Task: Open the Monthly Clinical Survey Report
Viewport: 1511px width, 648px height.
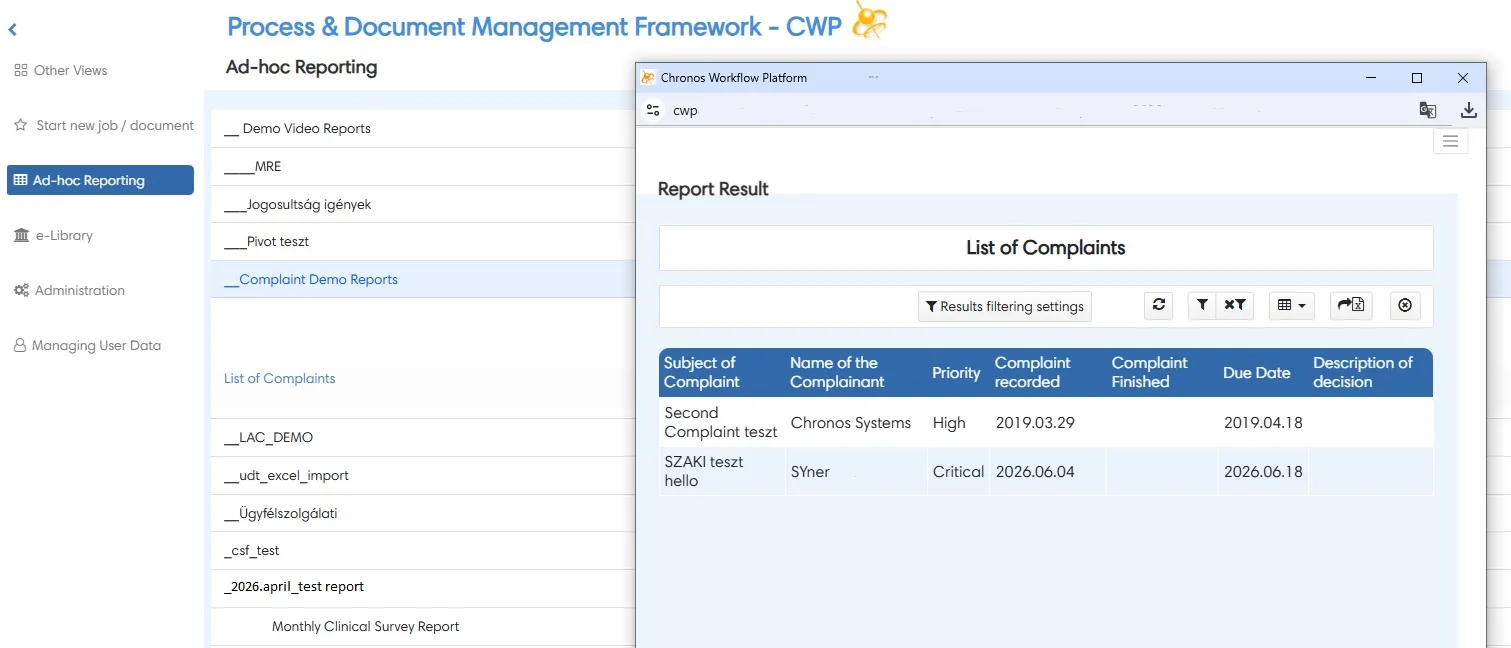Action: [366, 626]
